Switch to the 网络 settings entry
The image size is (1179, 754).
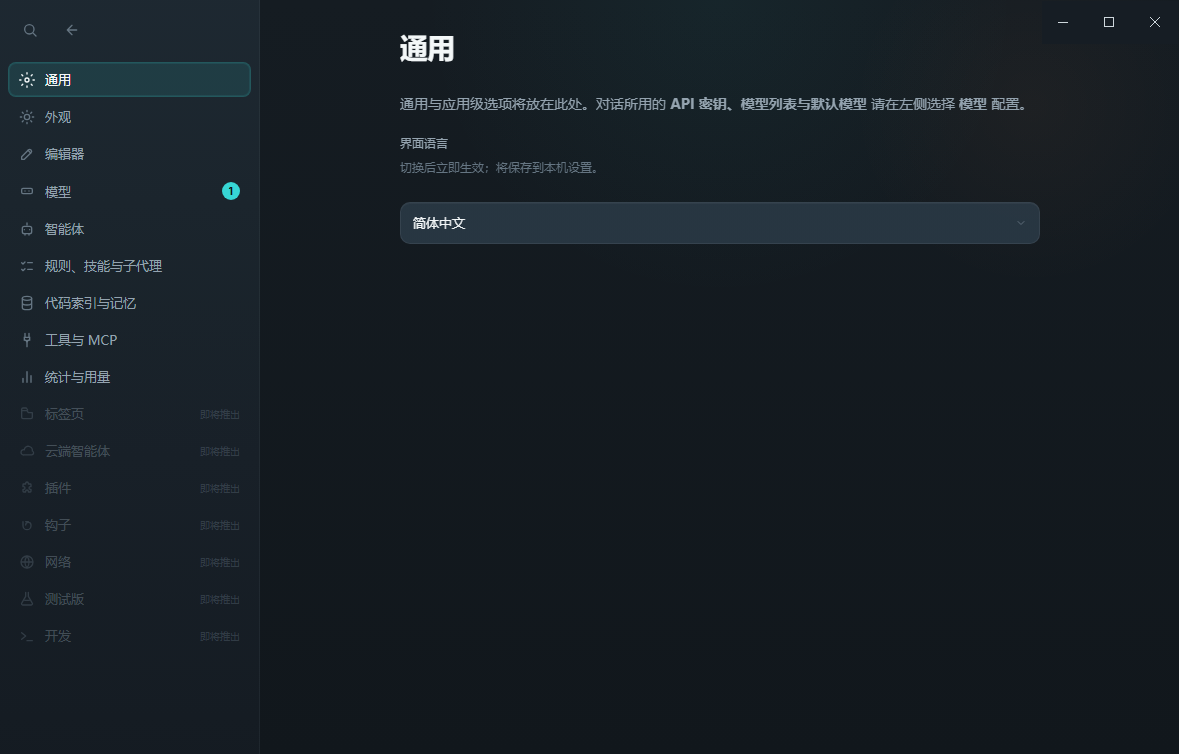[x=57, y=561]
